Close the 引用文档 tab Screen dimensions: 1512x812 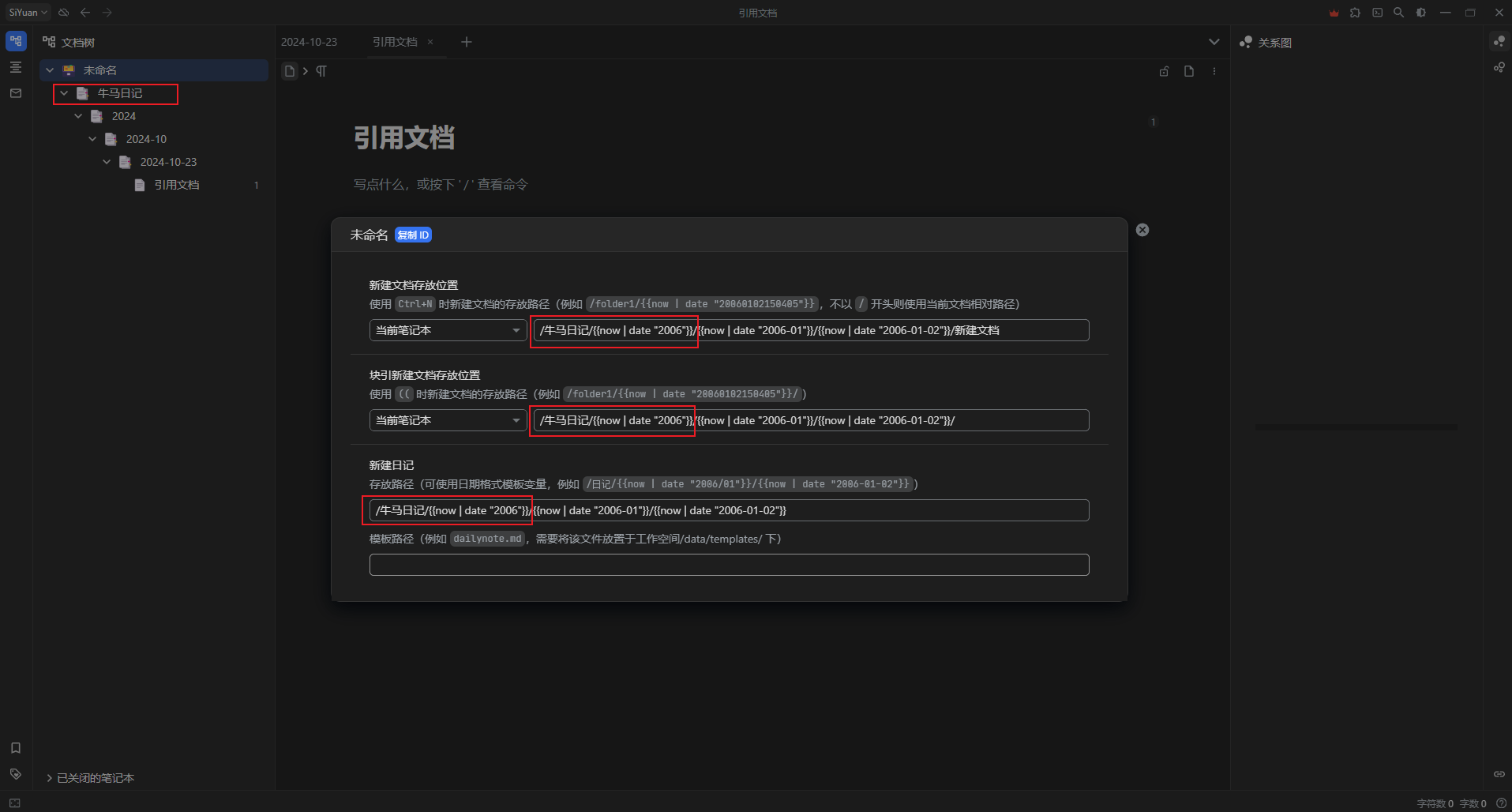430,42
